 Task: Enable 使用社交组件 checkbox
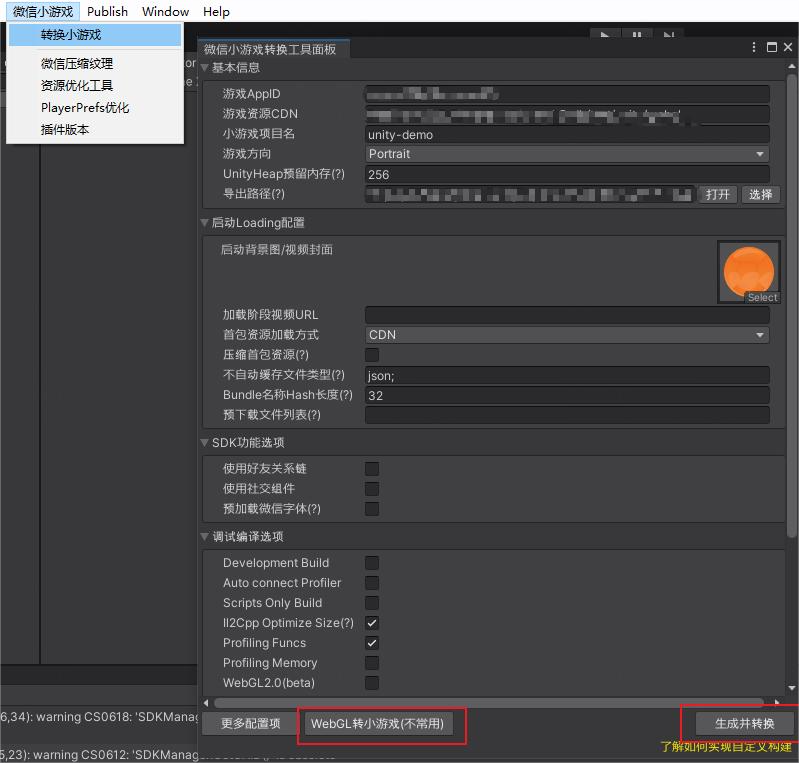coord(372,488)
